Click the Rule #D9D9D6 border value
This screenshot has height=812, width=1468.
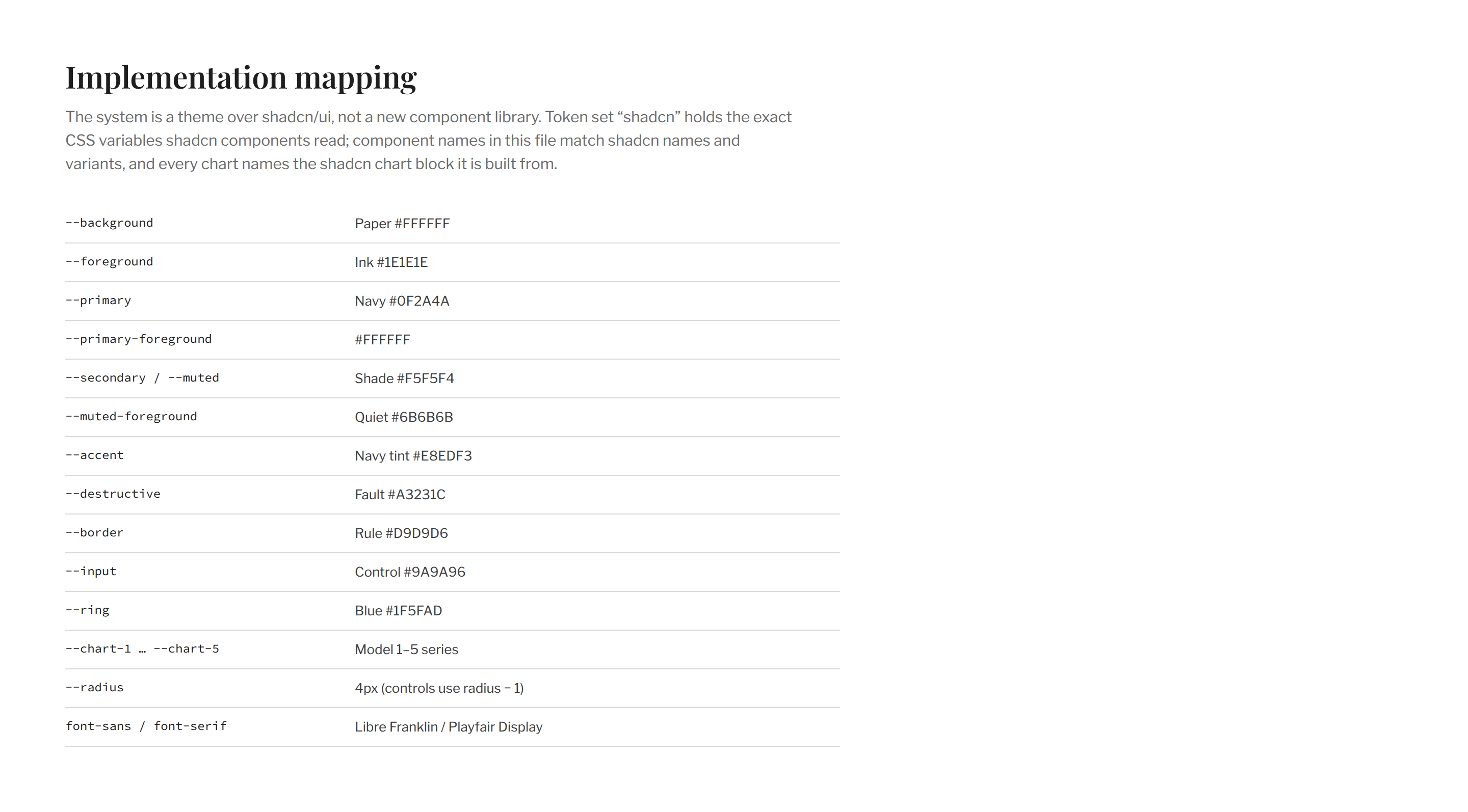(401, 533)
